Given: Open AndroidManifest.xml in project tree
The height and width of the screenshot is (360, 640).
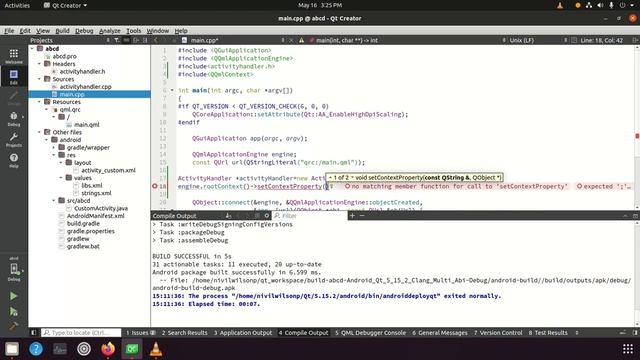Looking at the screenshot, I should click(x=96, y=216).
